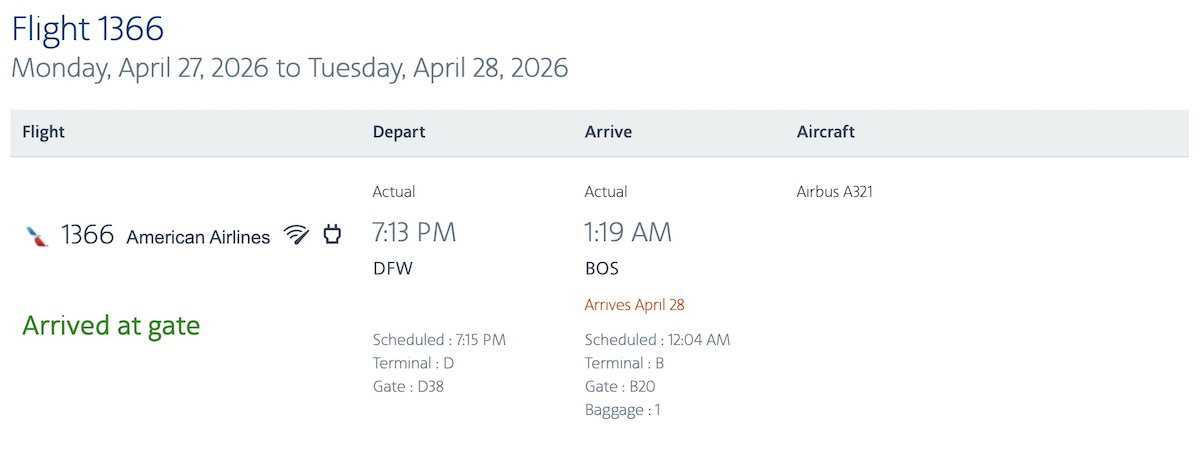Click the 7:13 PM actual departure time
The width and height of the screenshot is (1200, 453).
click(414, 233)
